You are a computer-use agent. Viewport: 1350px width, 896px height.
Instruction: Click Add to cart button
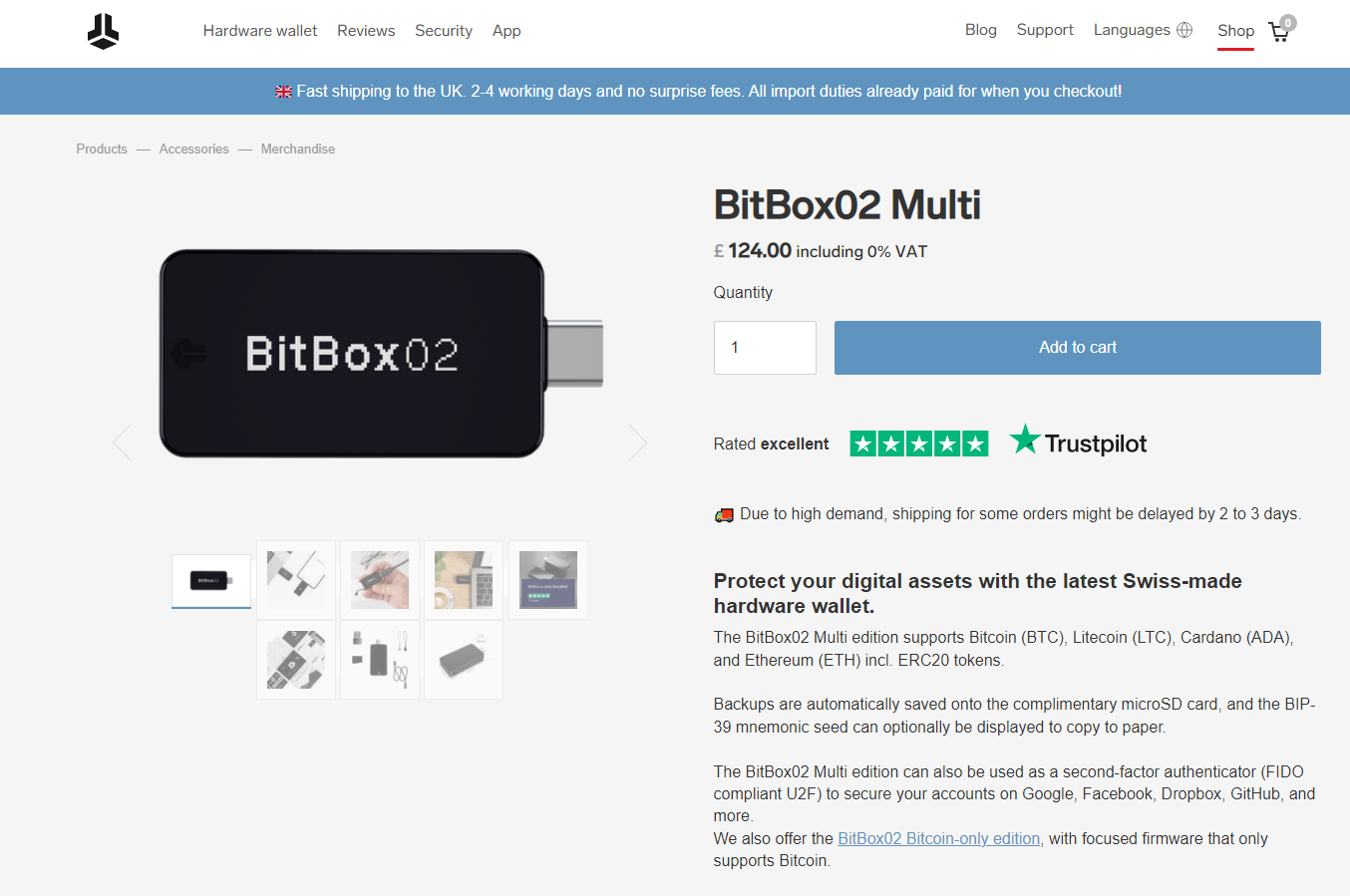pos(1078,348)
